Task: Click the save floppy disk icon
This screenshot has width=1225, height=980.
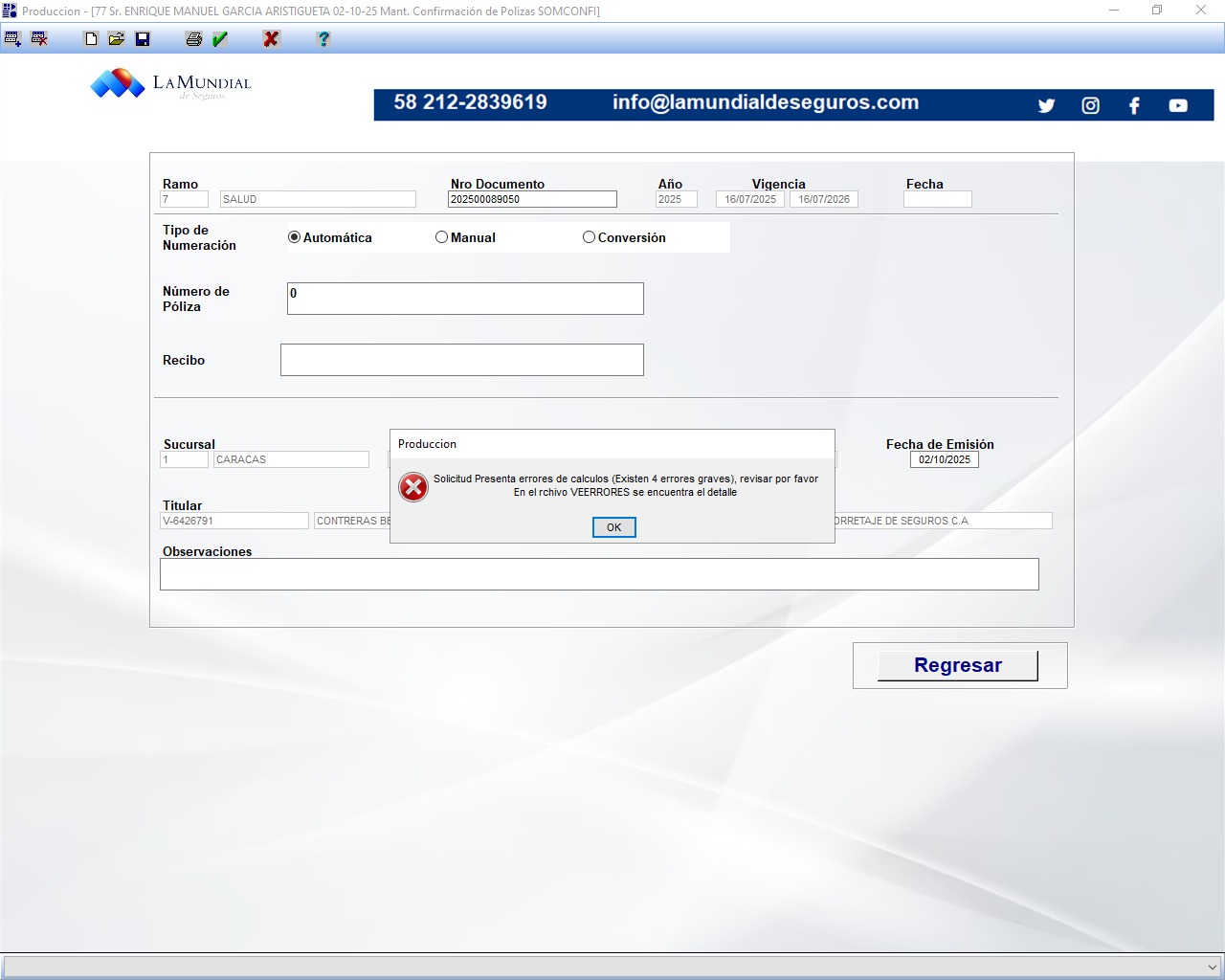Action: pos(143,39)
